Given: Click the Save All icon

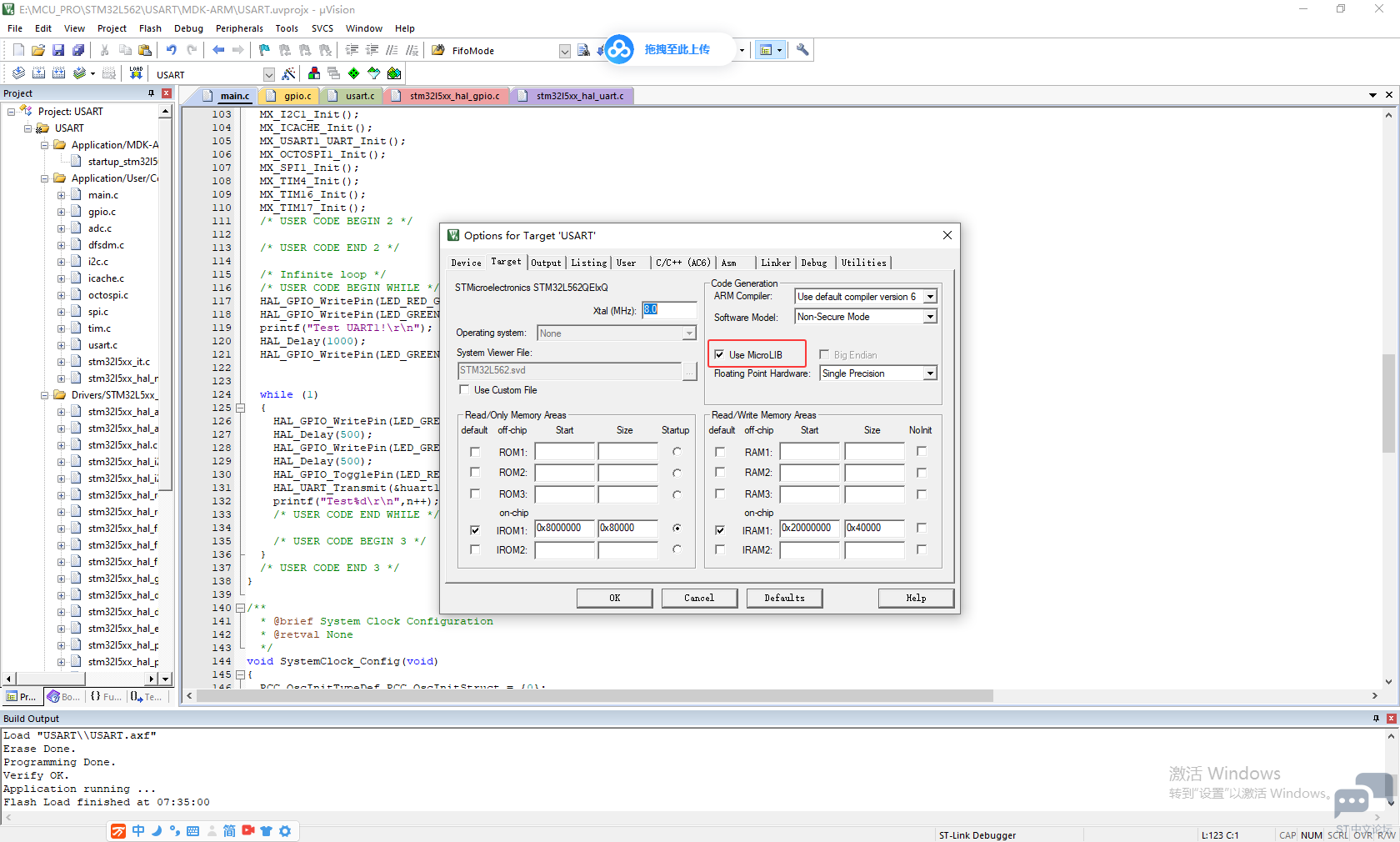Looking at the screenshot, I should pos(78,50).
